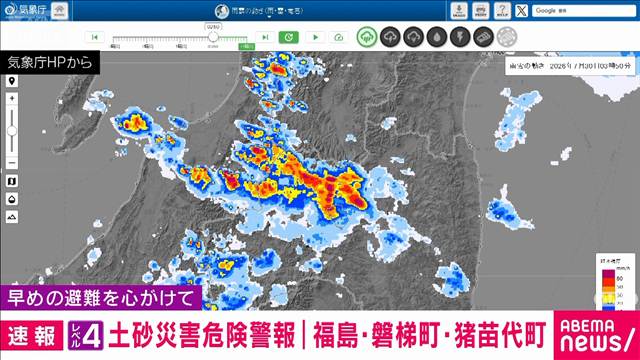Click the download image icon
This screenshot has height=360, width=640.
(459, 11)
